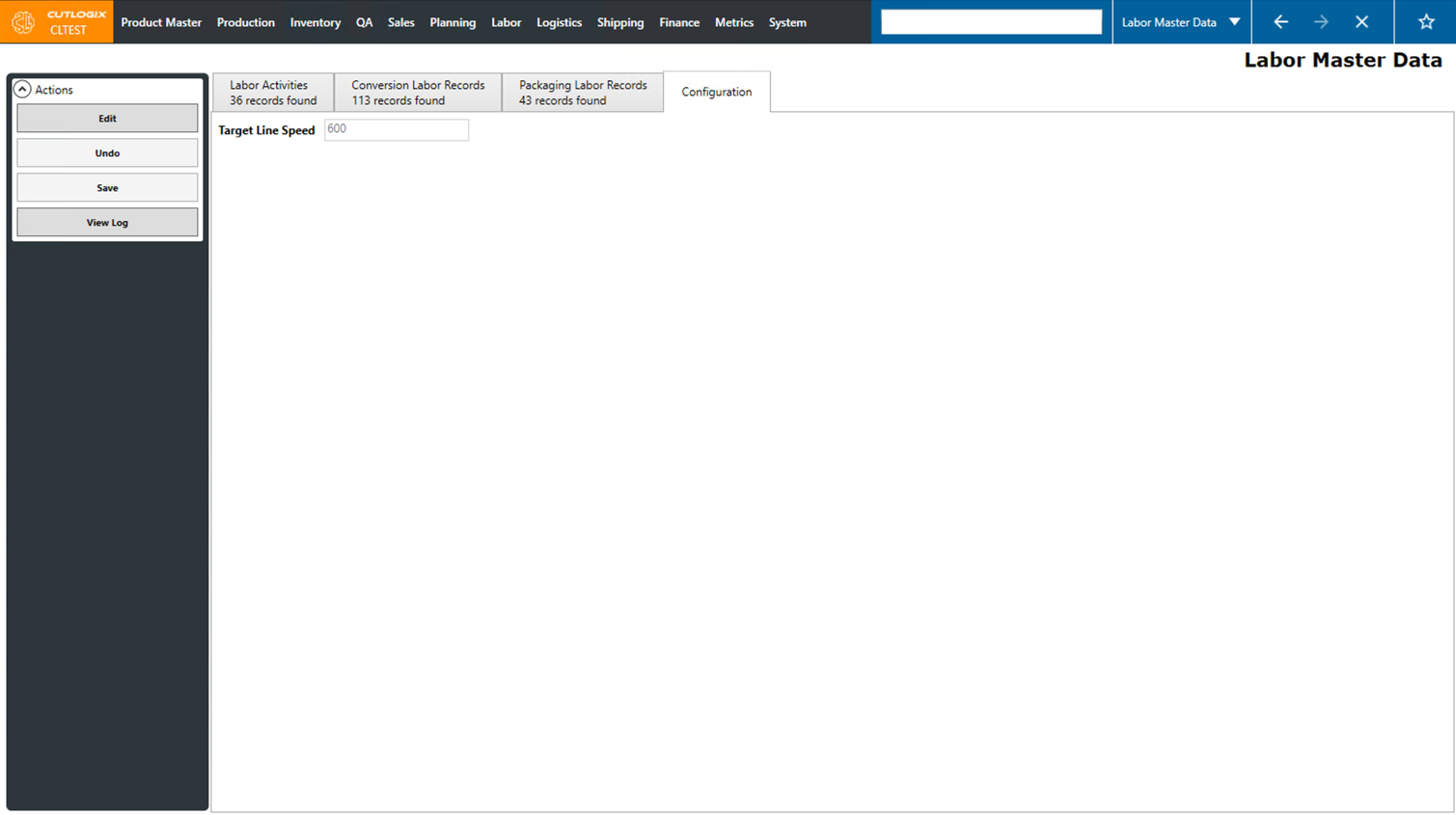Image resolution: width=1456 pixels, height=815 pixels.
Task: Select the Configuration tab
Action: coord(717,92)
